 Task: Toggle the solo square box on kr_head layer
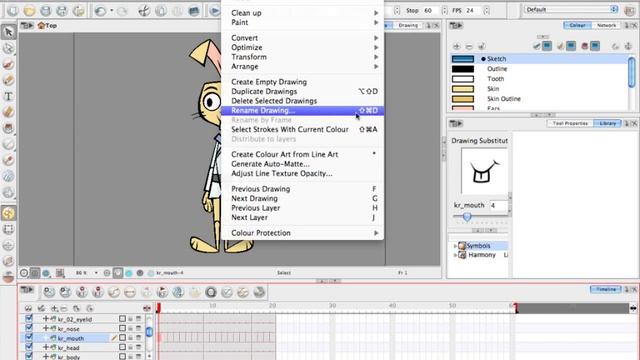tap(122, 347)
